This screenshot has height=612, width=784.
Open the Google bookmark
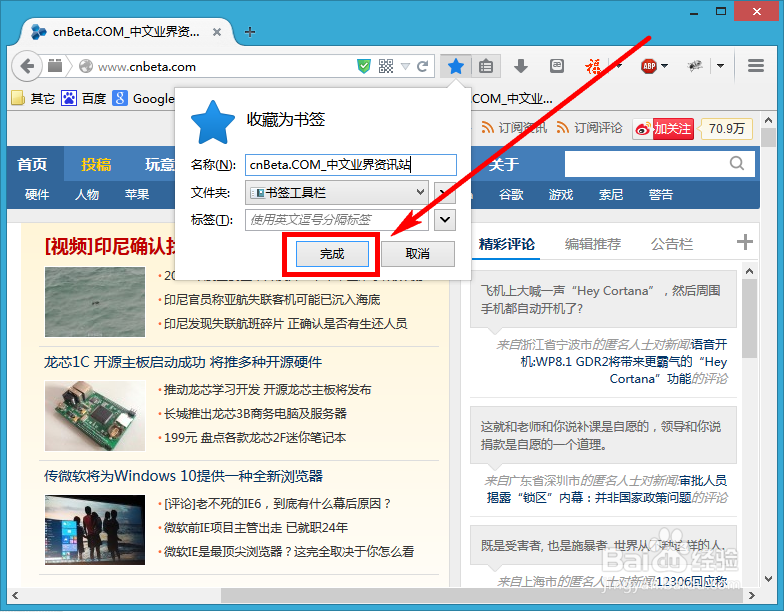coord(143,98)
